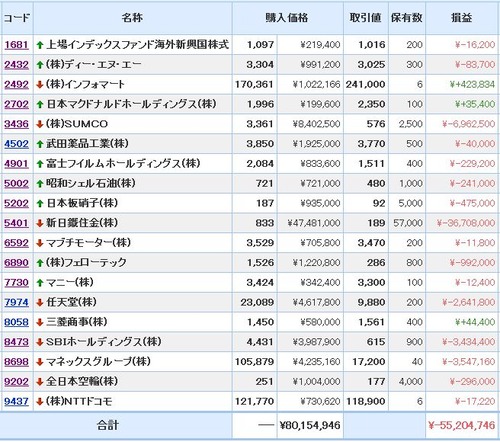Select (株)SUMCO stock name
The width and height of the screenshot is (500, 442).
point(77,124)
